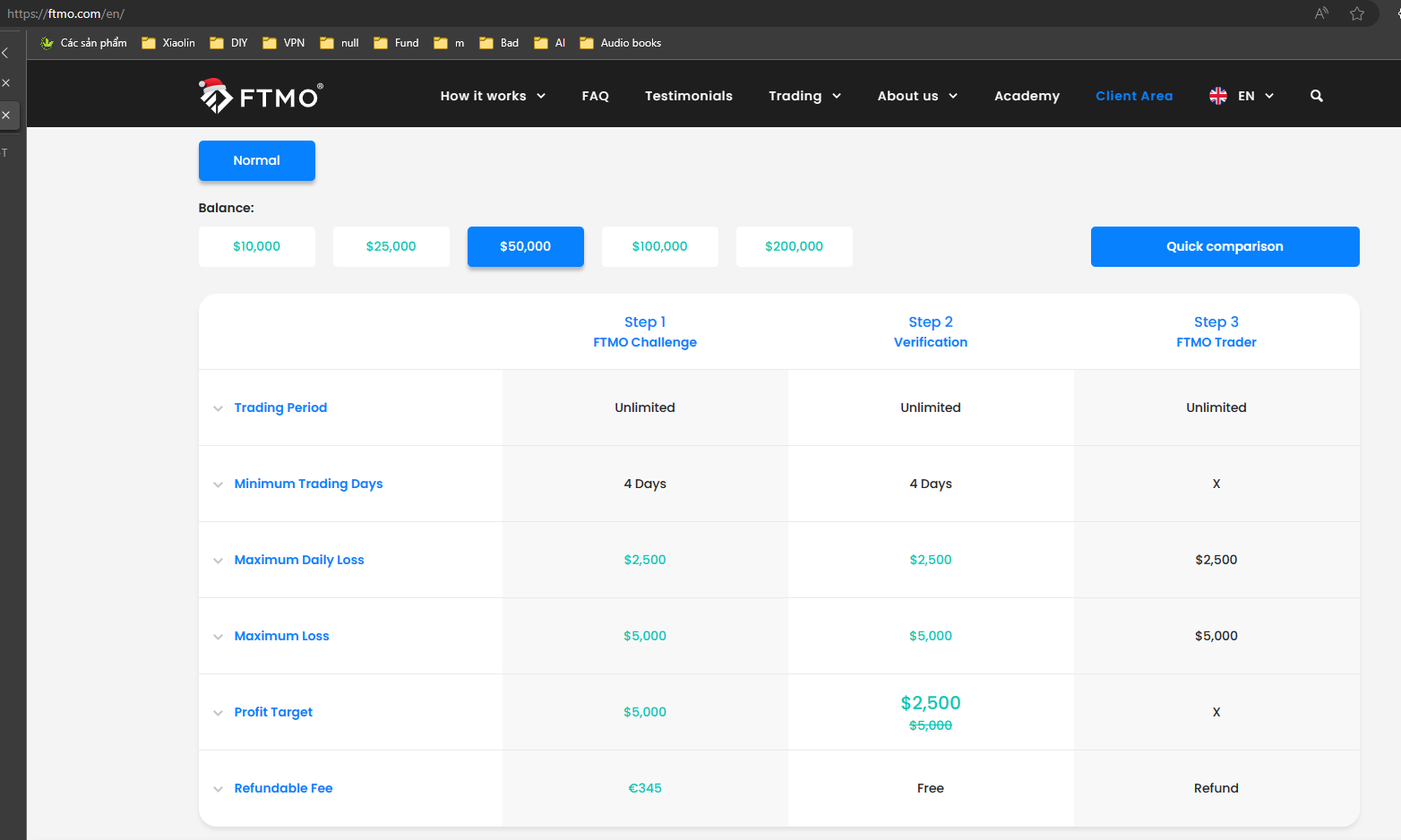Add page to favorites with the star icon
The image size is (1401, 840).
click(x=1357, y=13)
